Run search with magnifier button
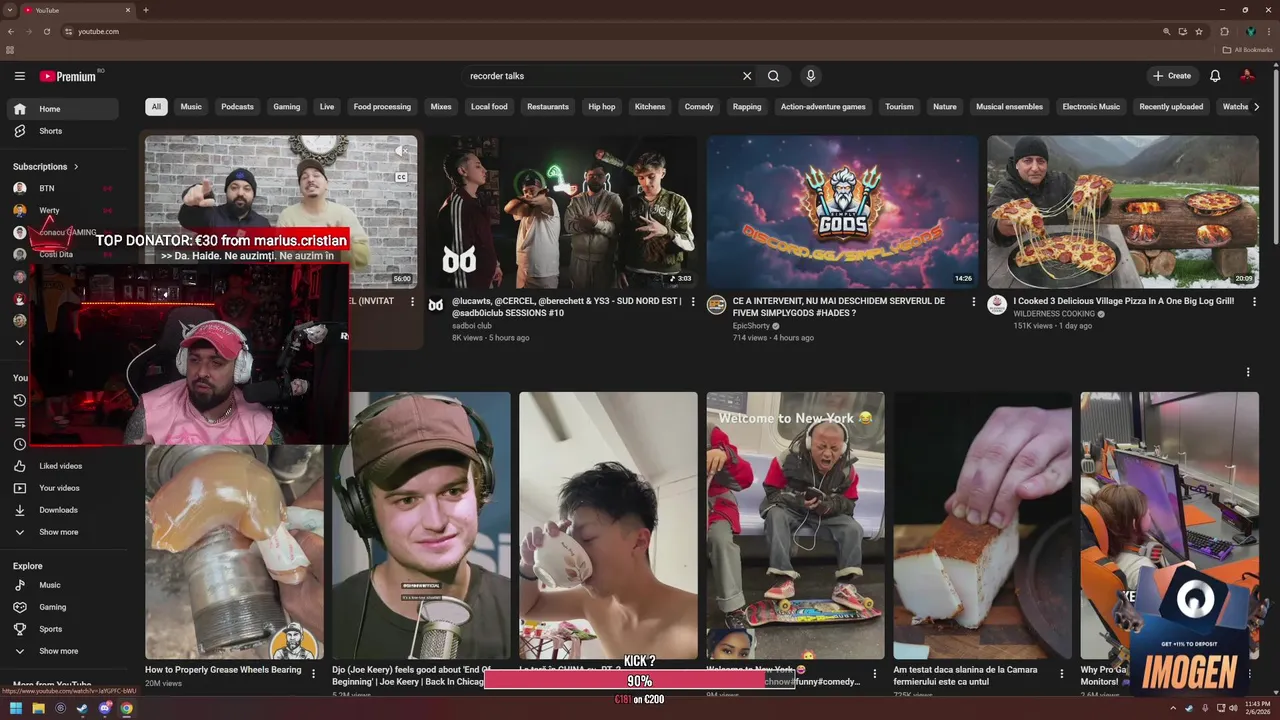 pyautogui.click(x=773, y=76)
